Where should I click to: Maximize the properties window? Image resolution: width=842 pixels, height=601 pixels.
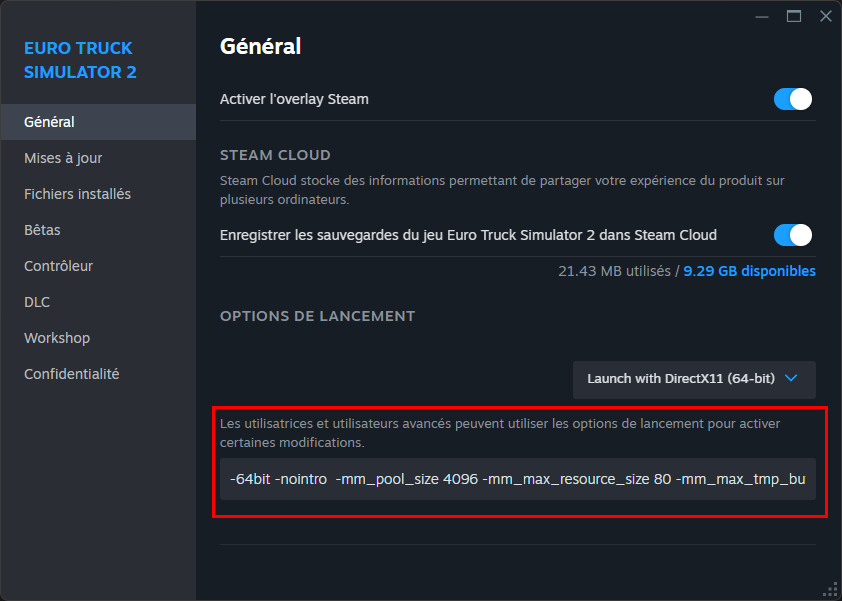[x=794, y=17]
